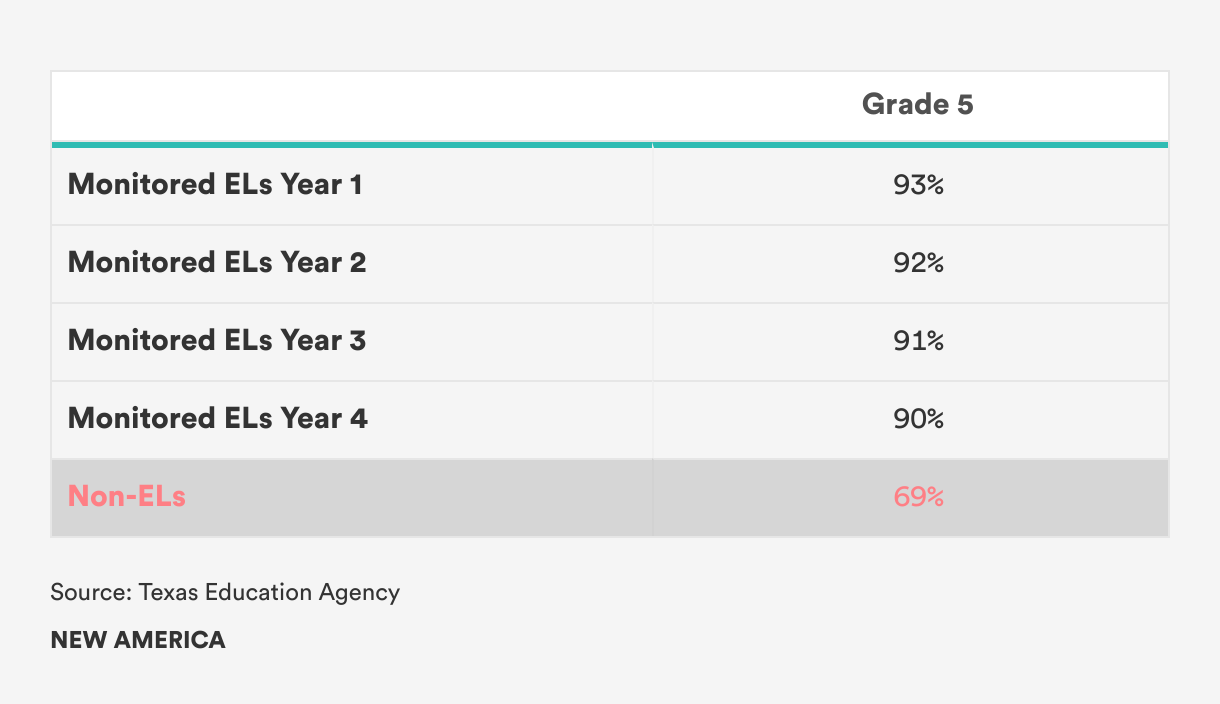Viewport: 1220px width, 704px height.
Task: Select the Monitored ELs Year 1 row label
Action: click(x=215, y=185)
